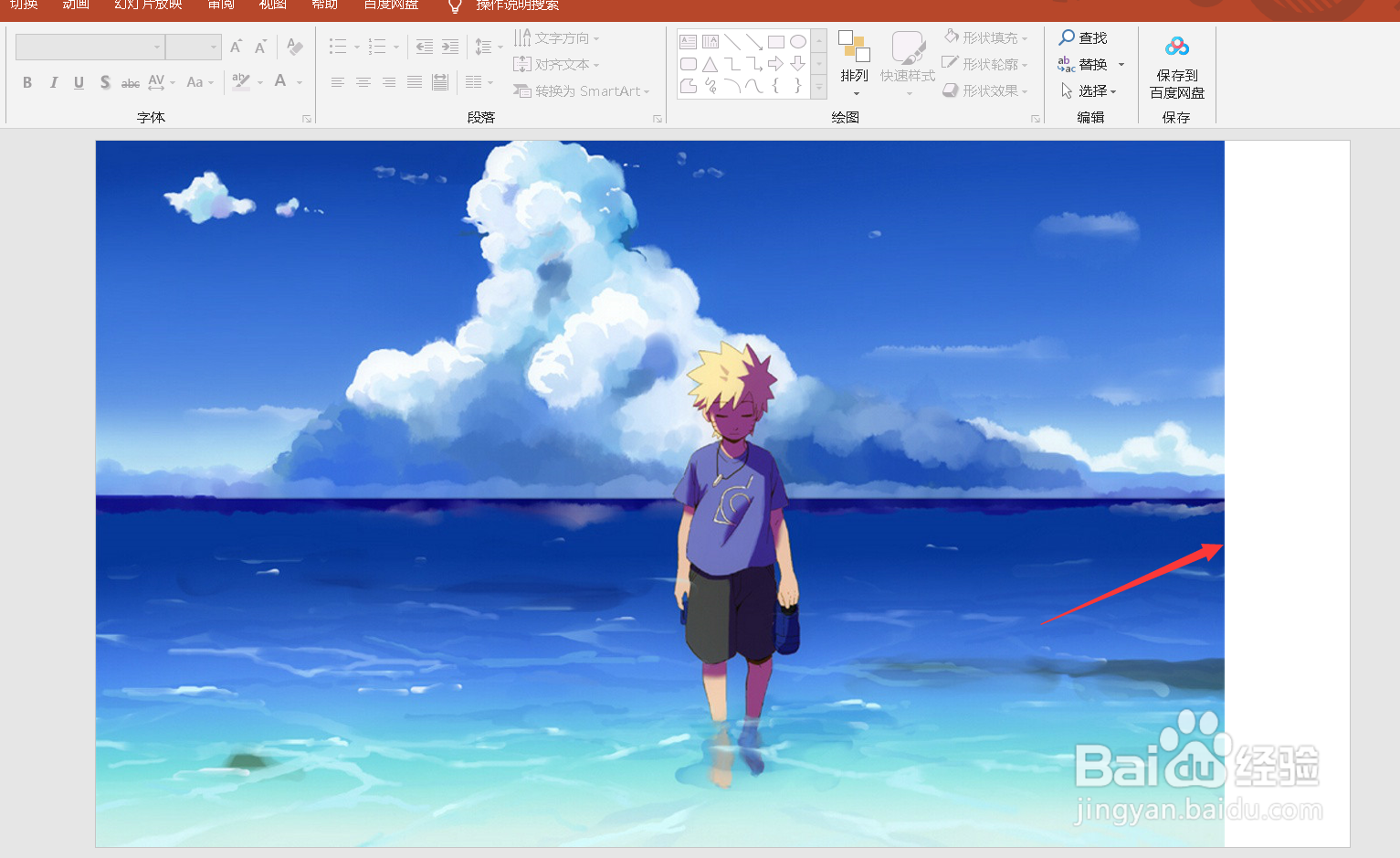Select the straight line shape

point(732,42)
